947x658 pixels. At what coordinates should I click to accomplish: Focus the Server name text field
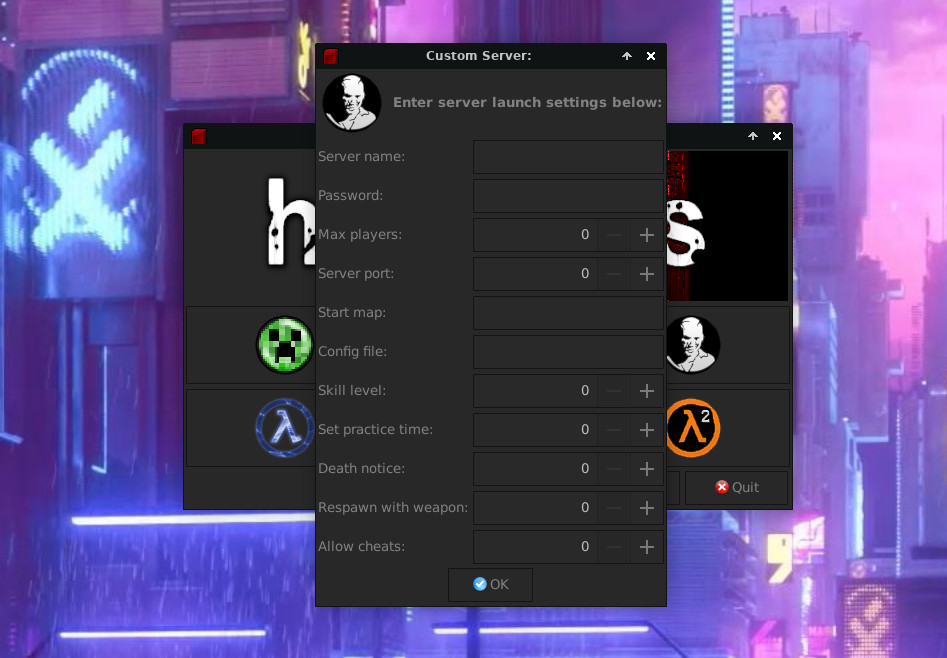pyautogui.click(x=568, y=156)
